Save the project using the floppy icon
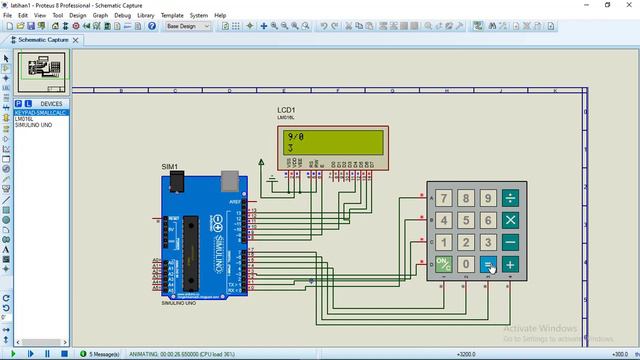This screenshot has width=640, height=360. pos(31,26)
